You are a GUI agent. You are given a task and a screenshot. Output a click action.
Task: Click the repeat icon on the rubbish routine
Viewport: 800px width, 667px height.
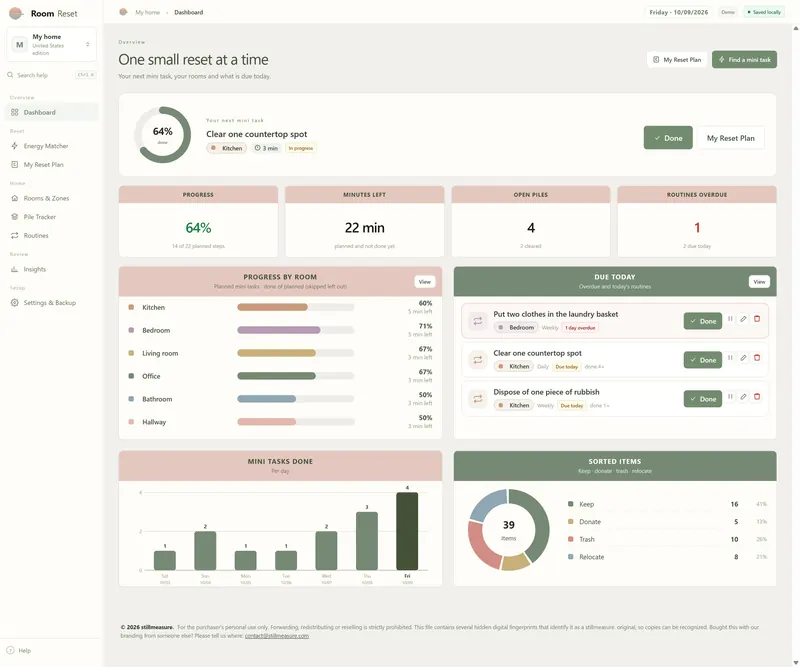(x=478, y=399)
